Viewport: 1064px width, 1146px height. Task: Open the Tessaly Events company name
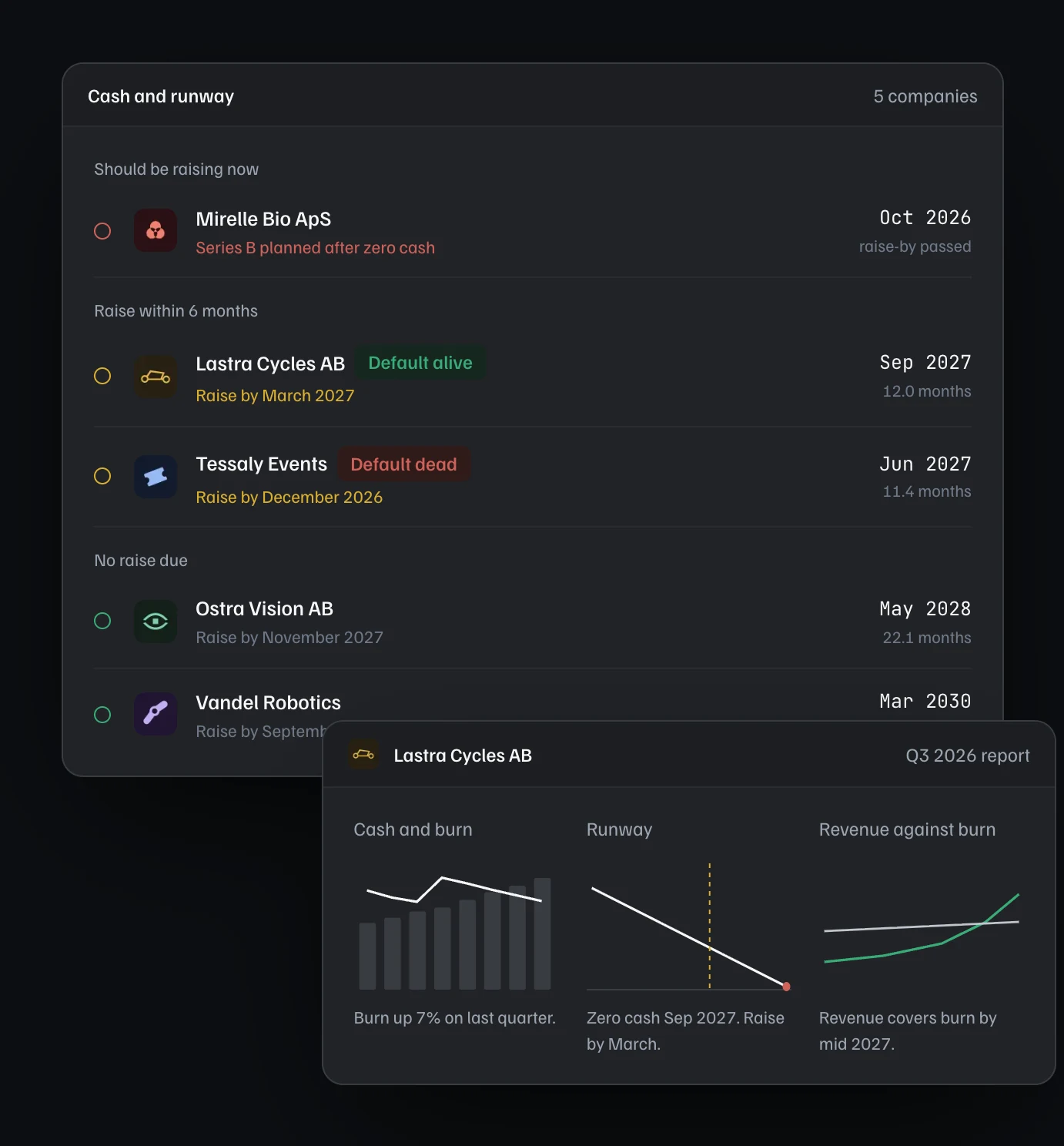[x=262, y=464]
